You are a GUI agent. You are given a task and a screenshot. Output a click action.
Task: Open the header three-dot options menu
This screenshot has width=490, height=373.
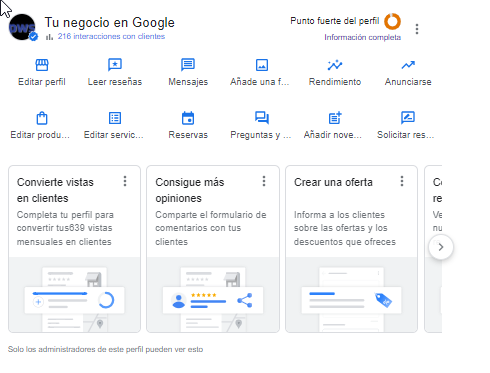(417, 29)
